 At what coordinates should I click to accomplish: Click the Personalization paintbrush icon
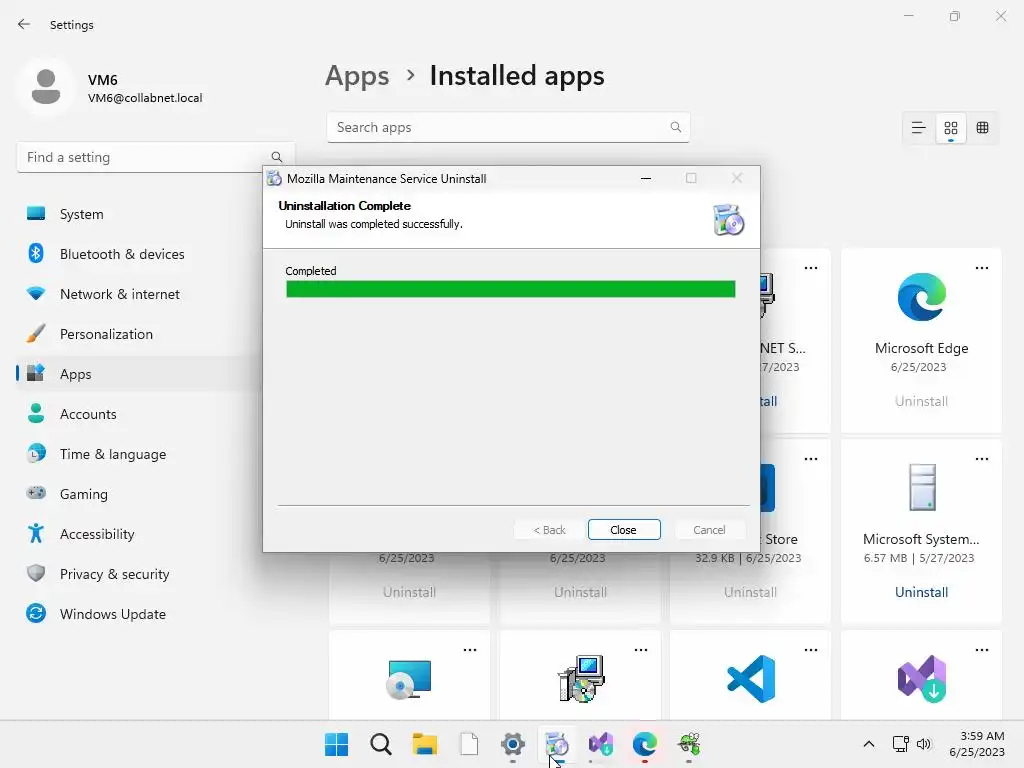click(x=36, y=334)
